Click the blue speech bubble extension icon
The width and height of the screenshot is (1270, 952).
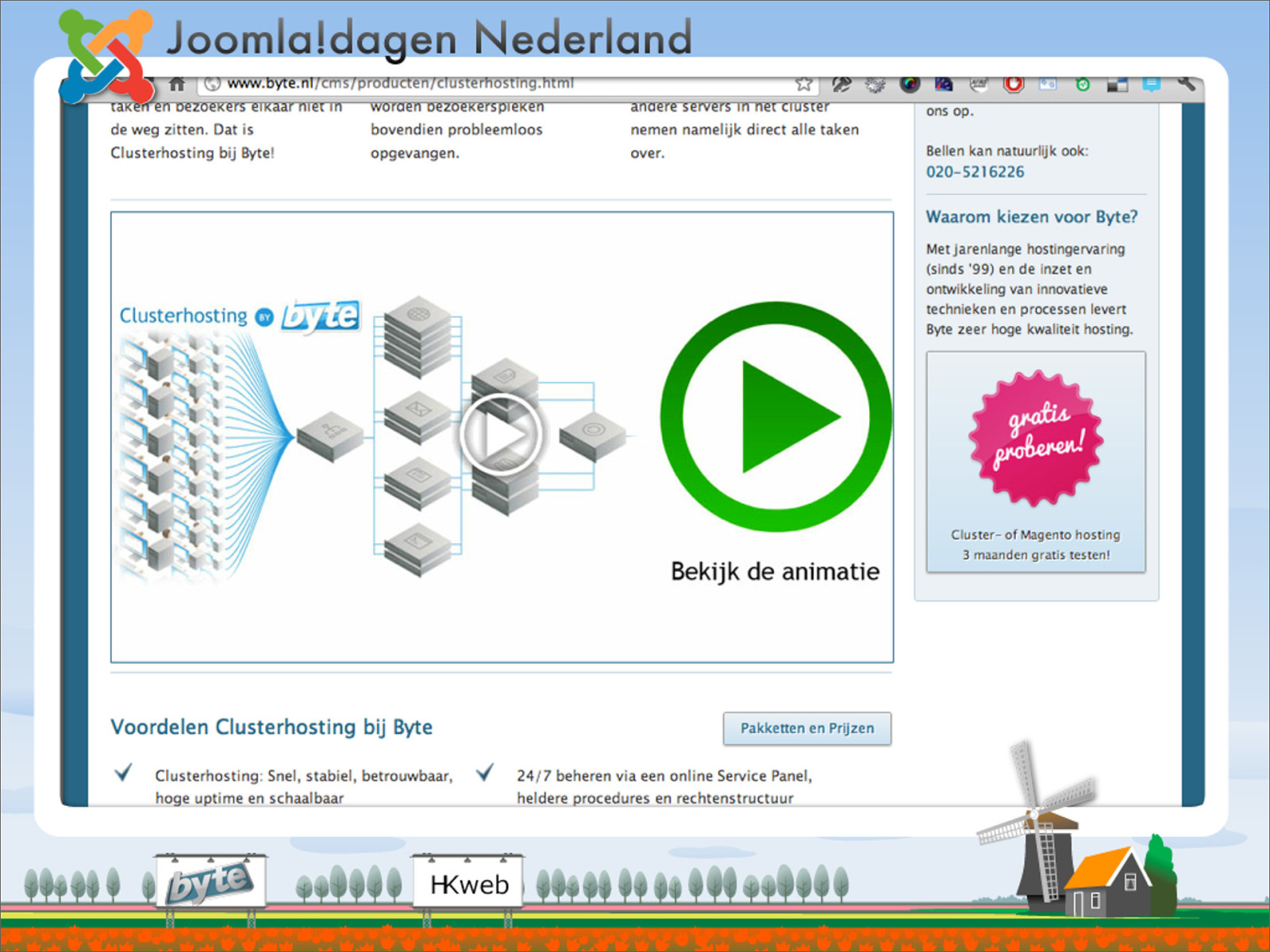pyautogui.click(x=1152, y=83)
